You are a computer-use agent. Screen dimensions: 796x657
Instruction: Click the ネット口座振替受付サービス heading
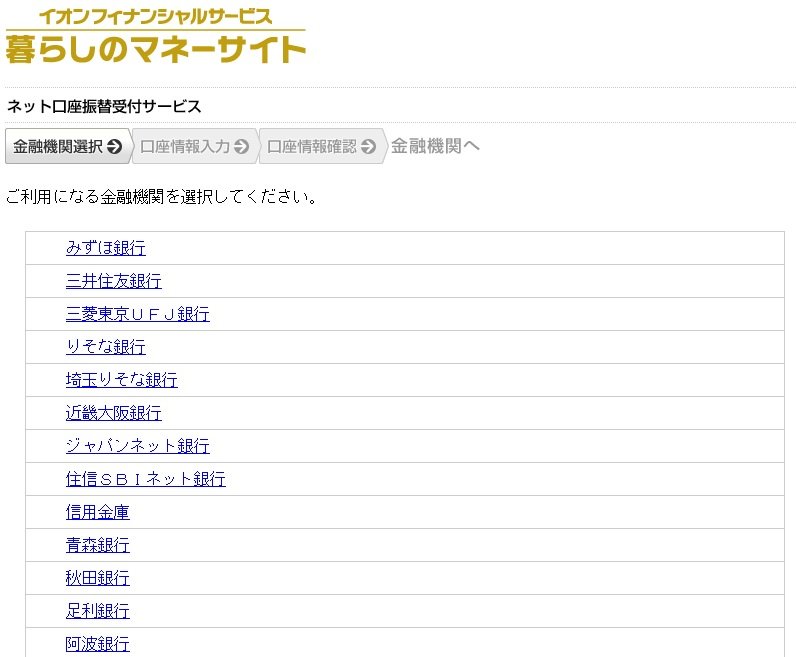tap(104, 106)
